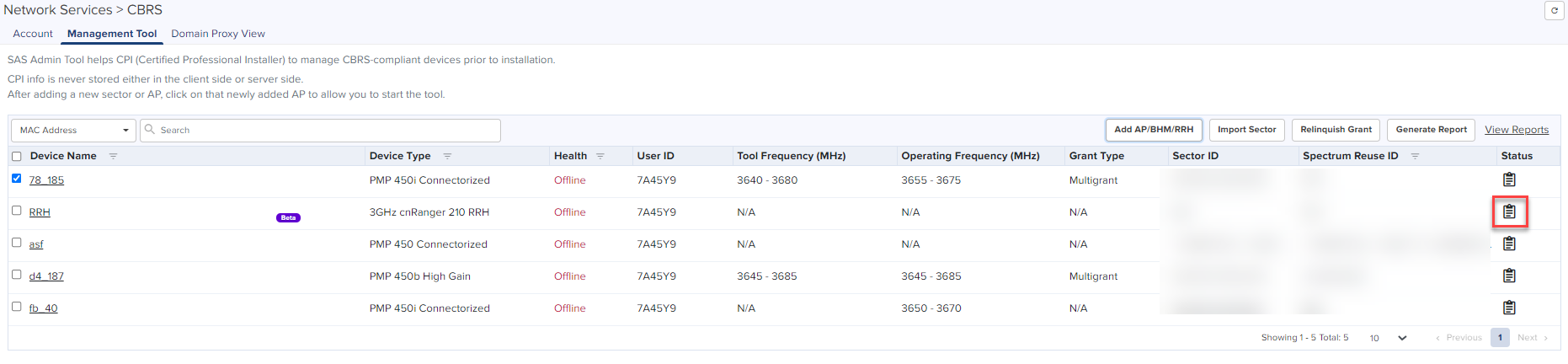
Task: Click the refresh icon at top right
Action: [x=1554, y=10]
